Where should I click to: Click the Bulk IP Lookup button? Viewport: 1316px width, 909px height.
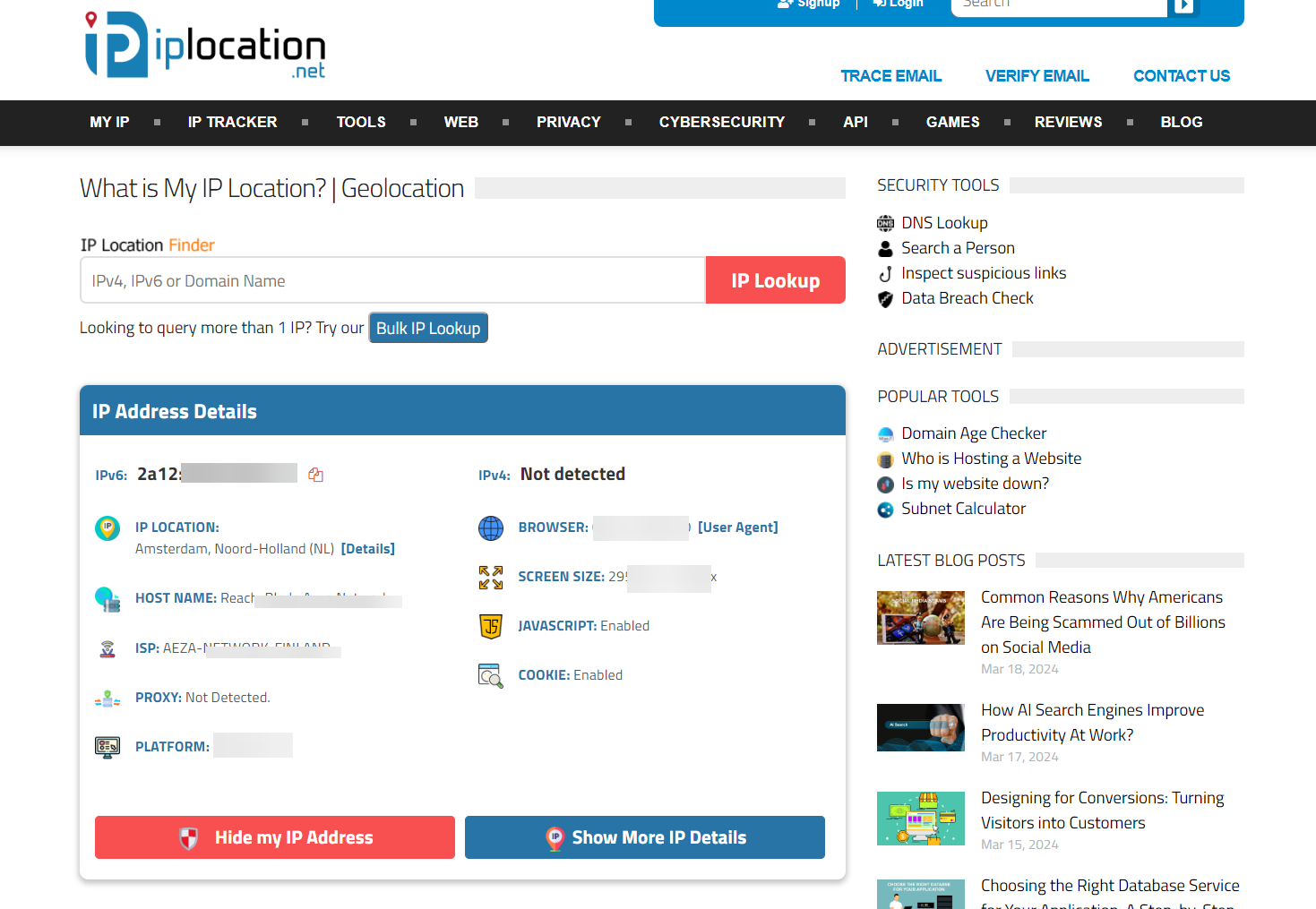428,328
